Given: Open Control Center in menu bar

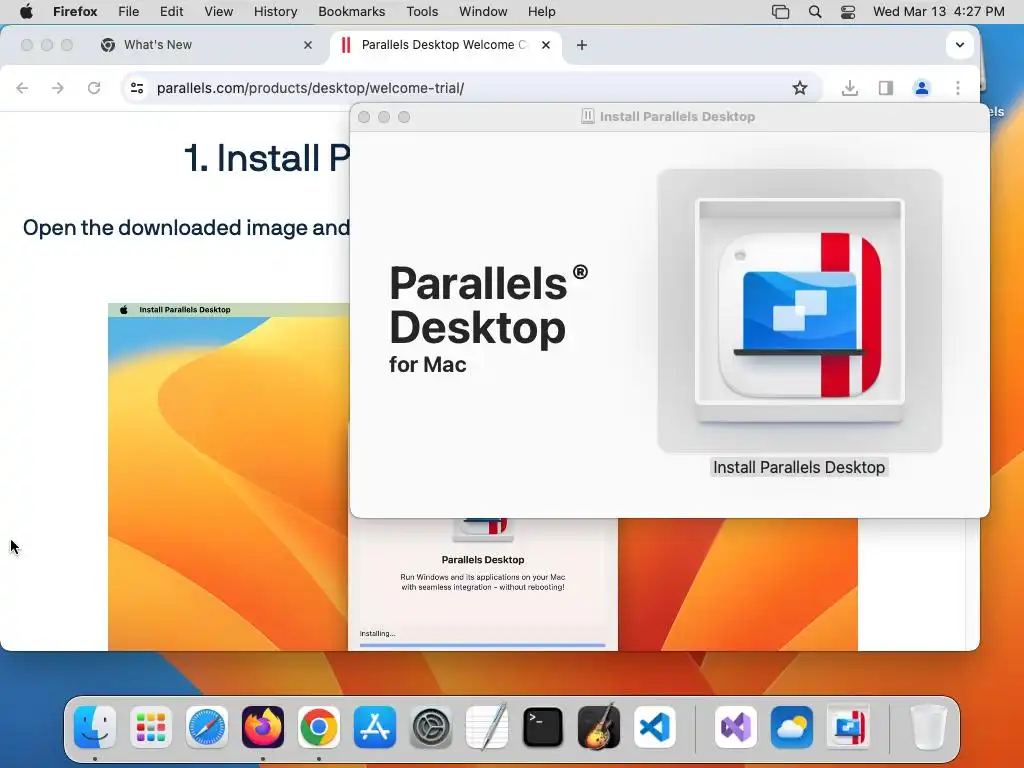Looking at the screenshot, I should [848, 12].
